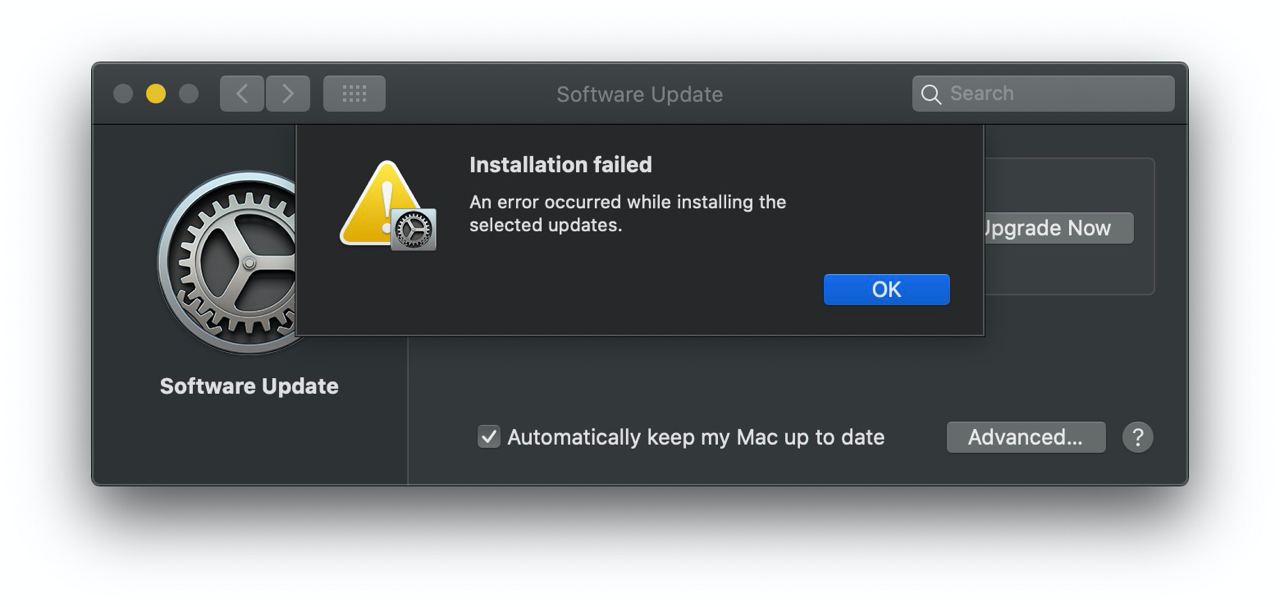Click the Software Update label under gear

[x=249, y=386]
